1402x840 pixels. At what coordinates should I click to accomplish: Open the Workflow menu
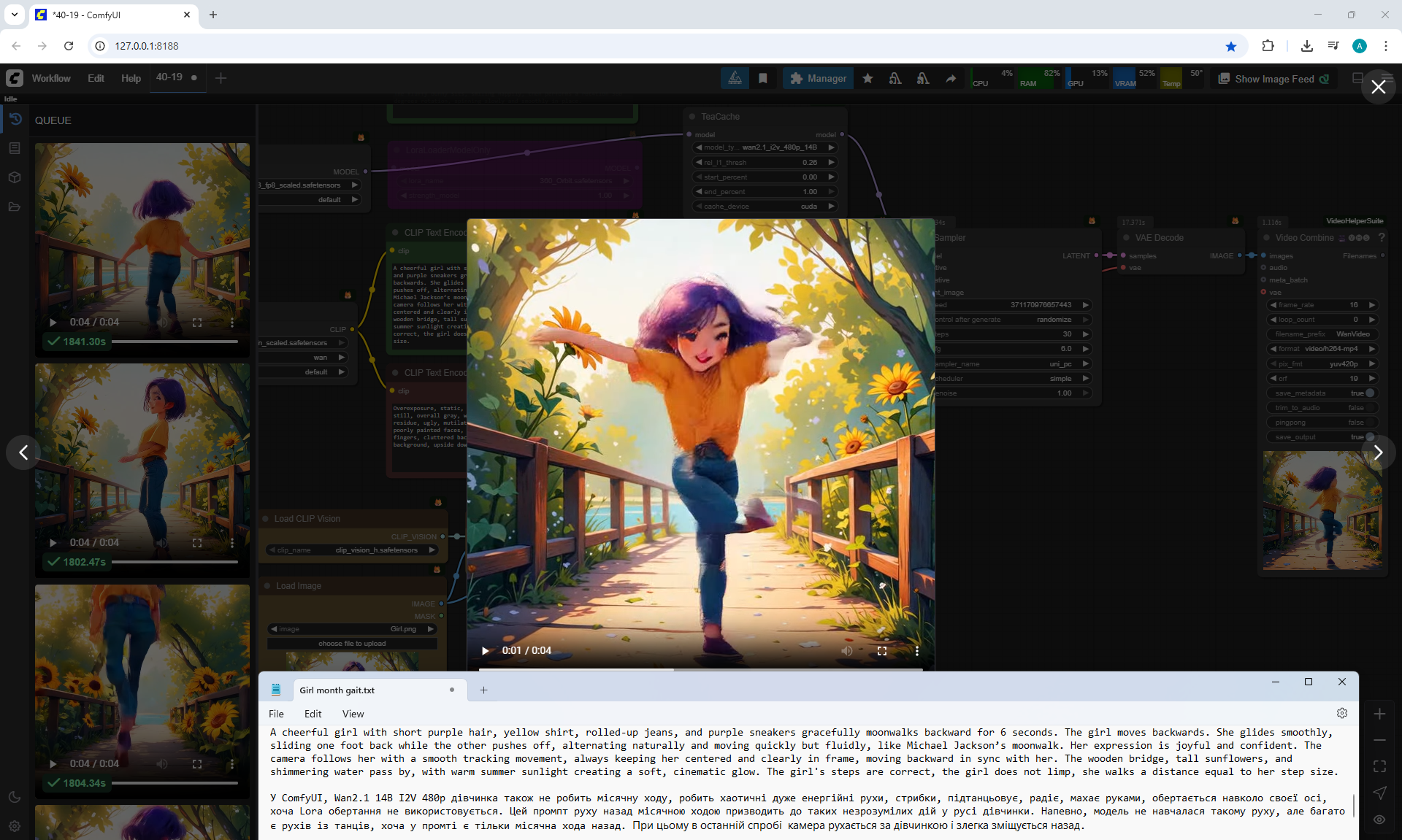51,79
